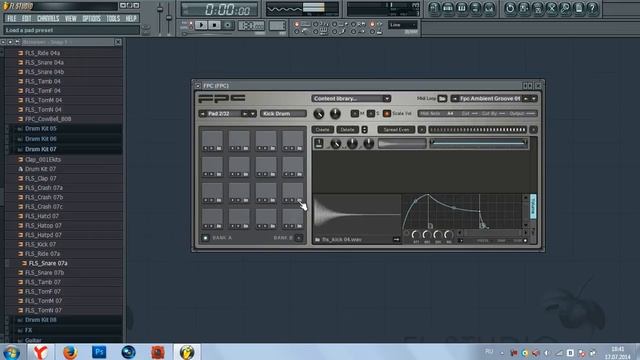Open the Pad 2/32 selector dropdown arrow
The width and height of the screenshot is (640, 360).
click(253, 113)
